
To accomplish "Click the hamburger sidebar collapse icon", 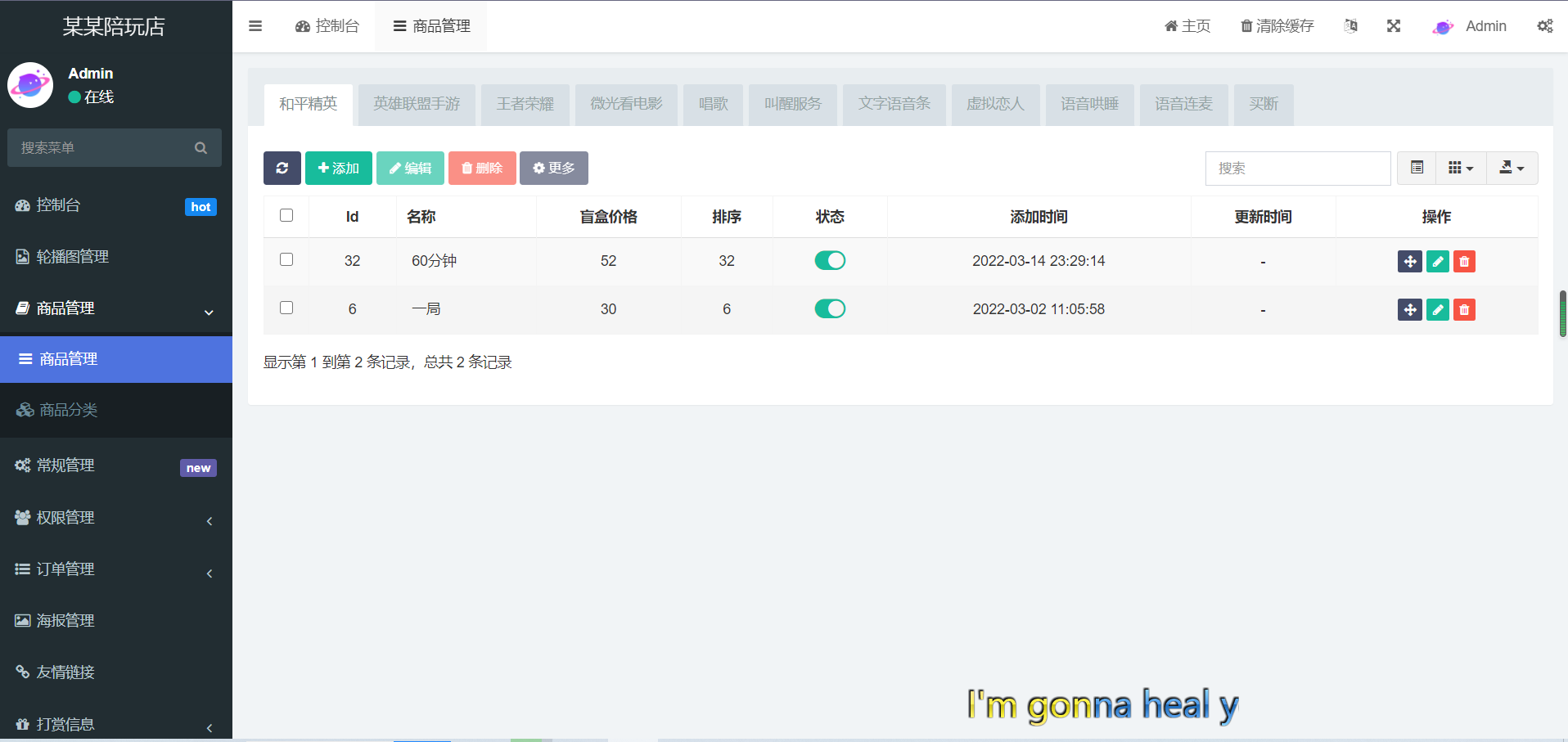I will (255, 26).
